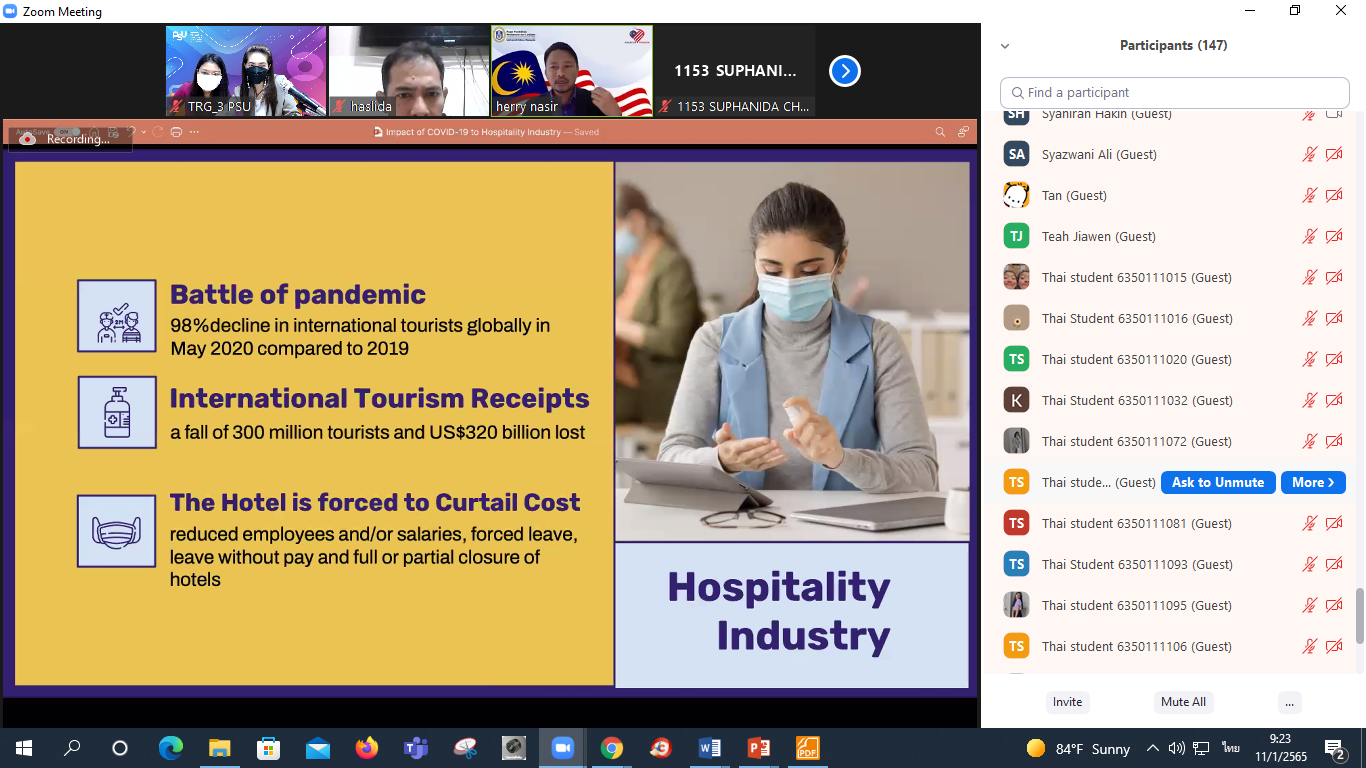
Task: Open the PDF reader taskbar icon
Action: (x=807, y=748)
